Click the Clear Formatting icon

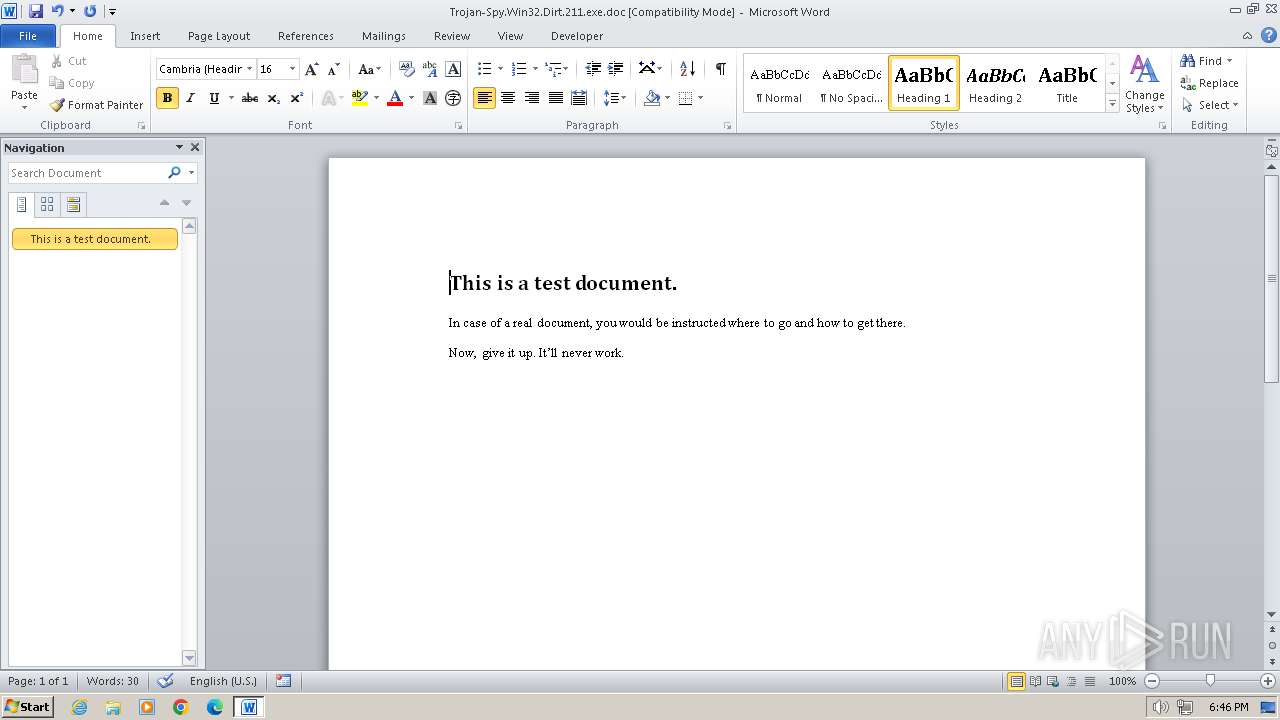406,69
